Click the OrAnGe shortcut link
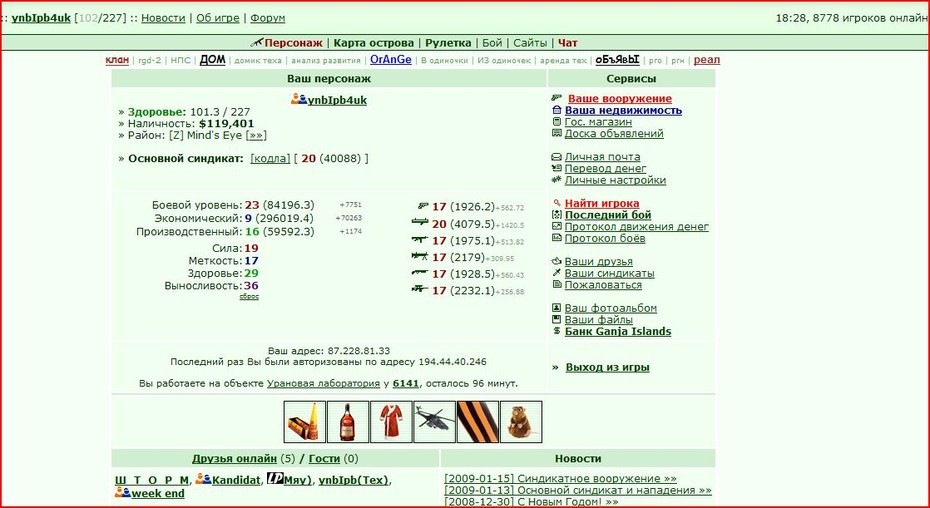The image size is (930, 508). [390, 60]
